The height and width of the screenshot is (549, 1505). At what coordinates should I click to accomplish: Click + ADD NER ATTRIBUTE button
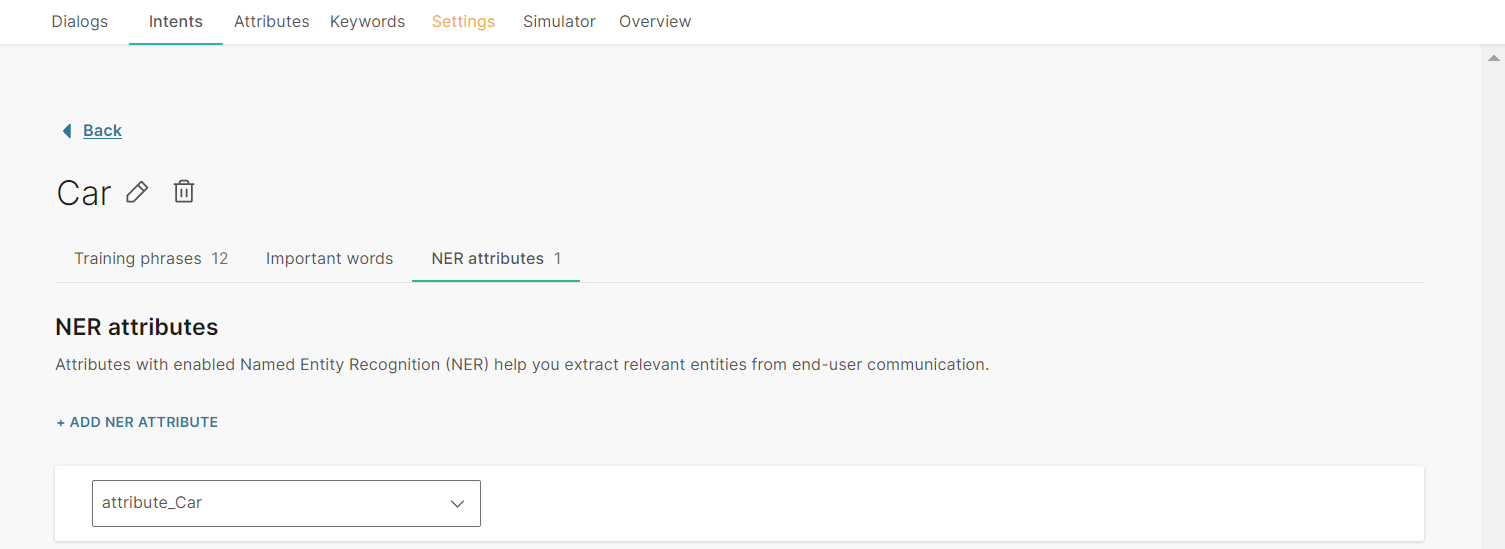137,422
